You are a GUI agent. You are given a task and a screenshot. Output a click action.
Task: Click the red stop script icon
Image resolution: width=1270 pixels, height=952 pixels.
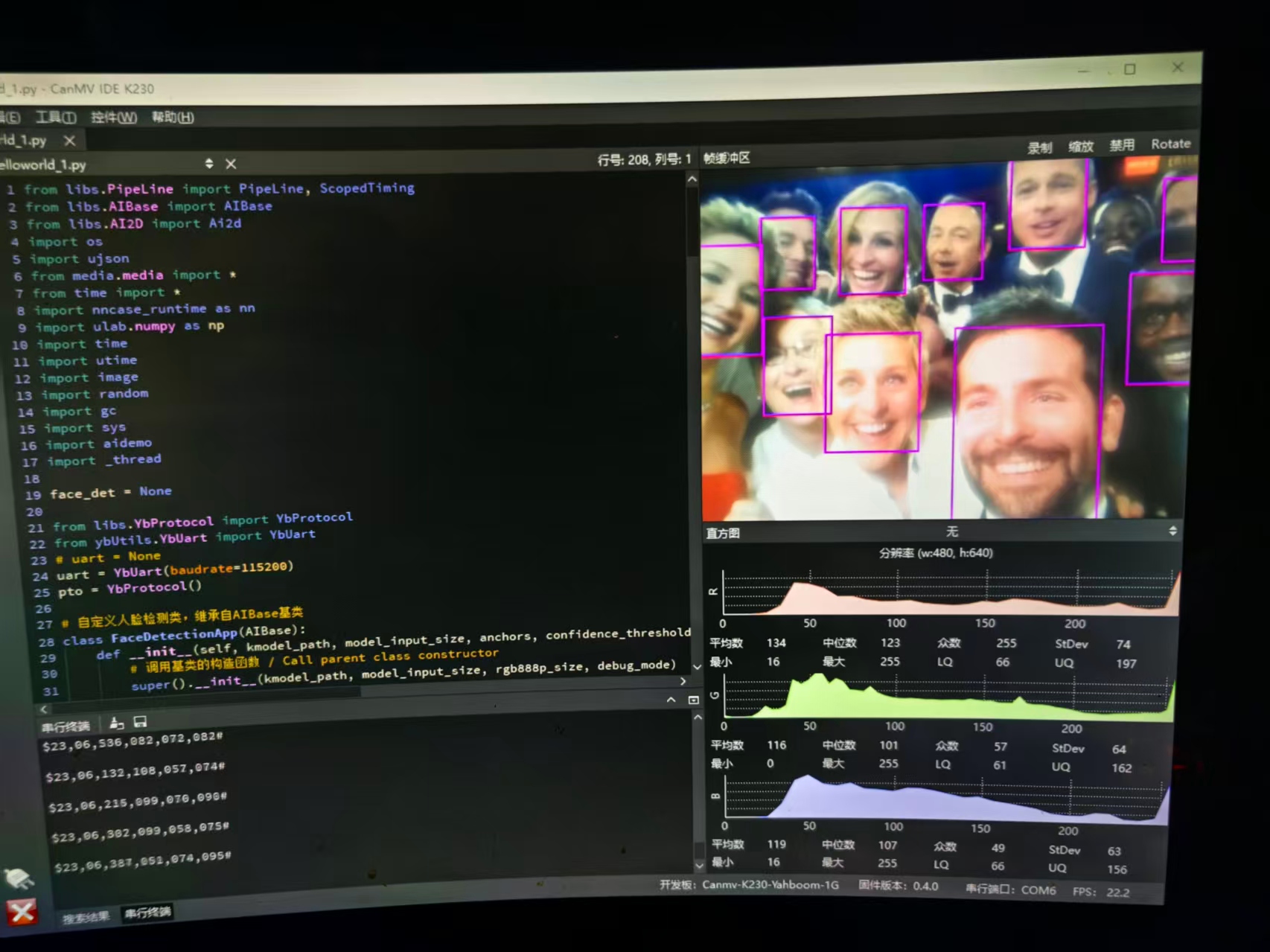pos(22,912)
